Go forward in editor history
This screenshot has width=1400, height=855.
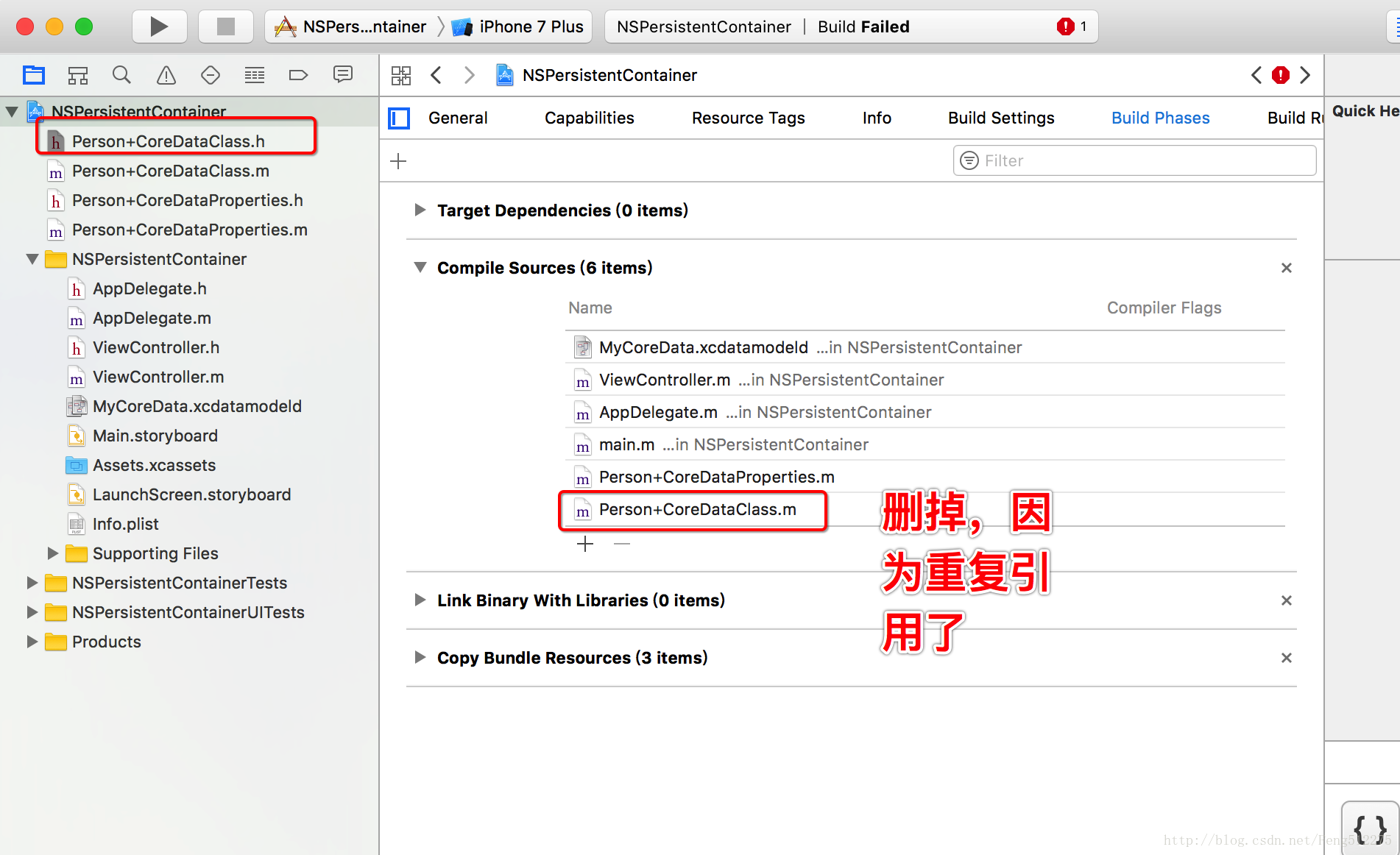pyautogui.click(x=469, y=75)
